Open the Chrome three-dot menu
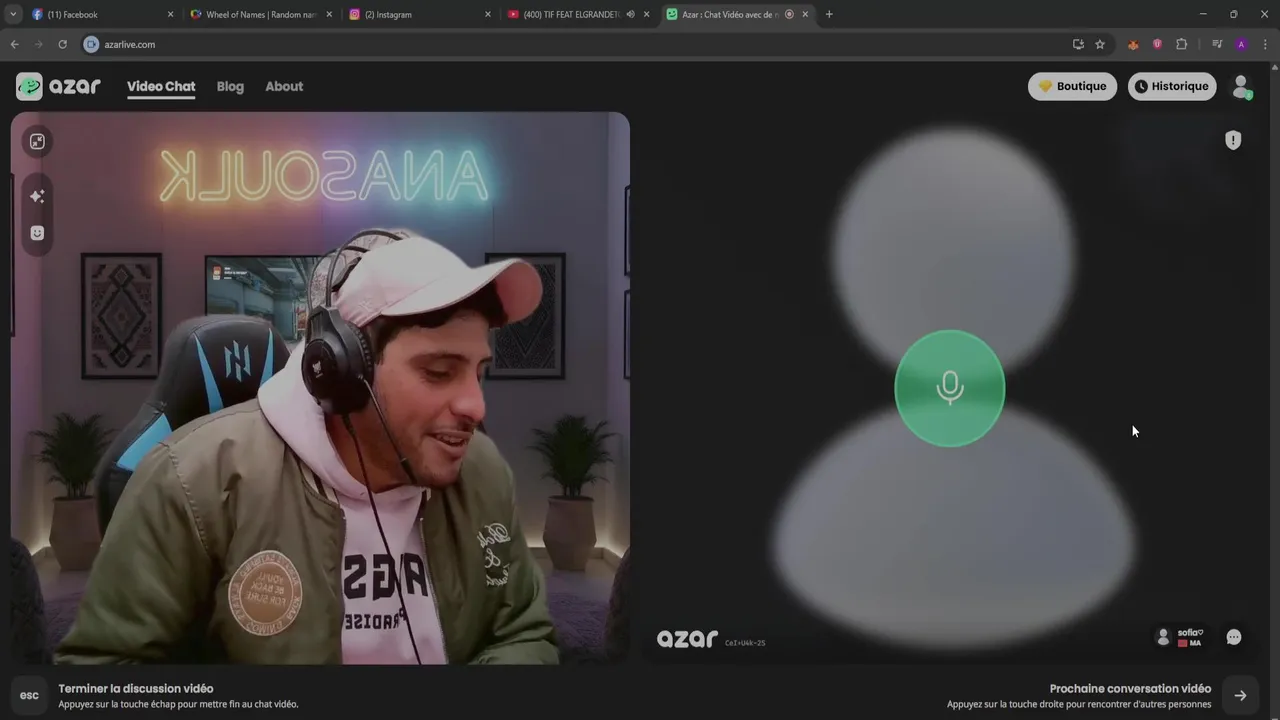 click(1265, 44)
